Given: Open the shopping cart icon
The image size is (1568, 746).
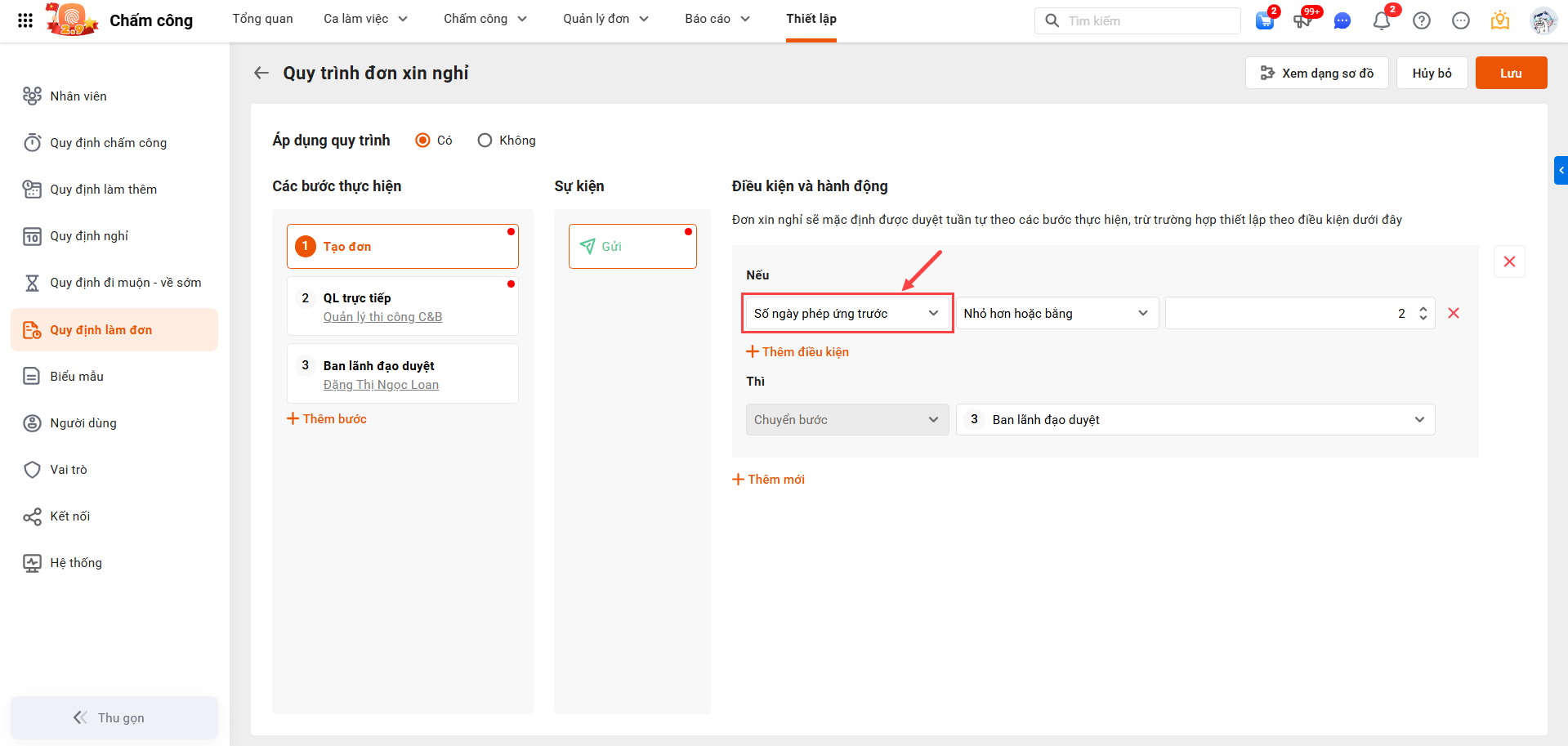Looking at the screenshot, I should (1264, 21).
